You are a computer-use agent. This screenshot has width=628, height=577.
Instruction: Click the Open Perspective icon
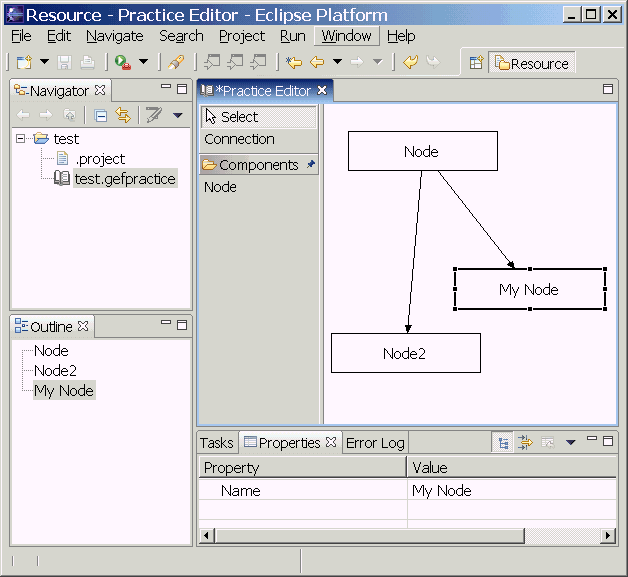(476, 63)
